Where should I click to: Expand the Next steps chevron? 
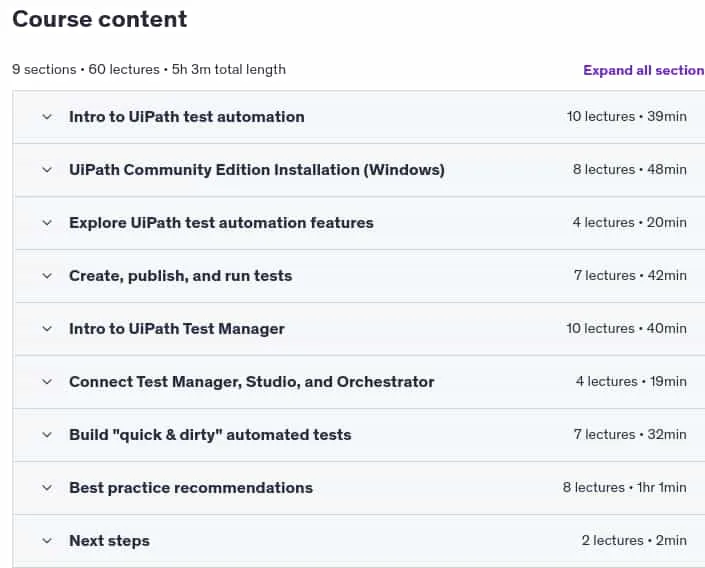click(x=47, y=541)
